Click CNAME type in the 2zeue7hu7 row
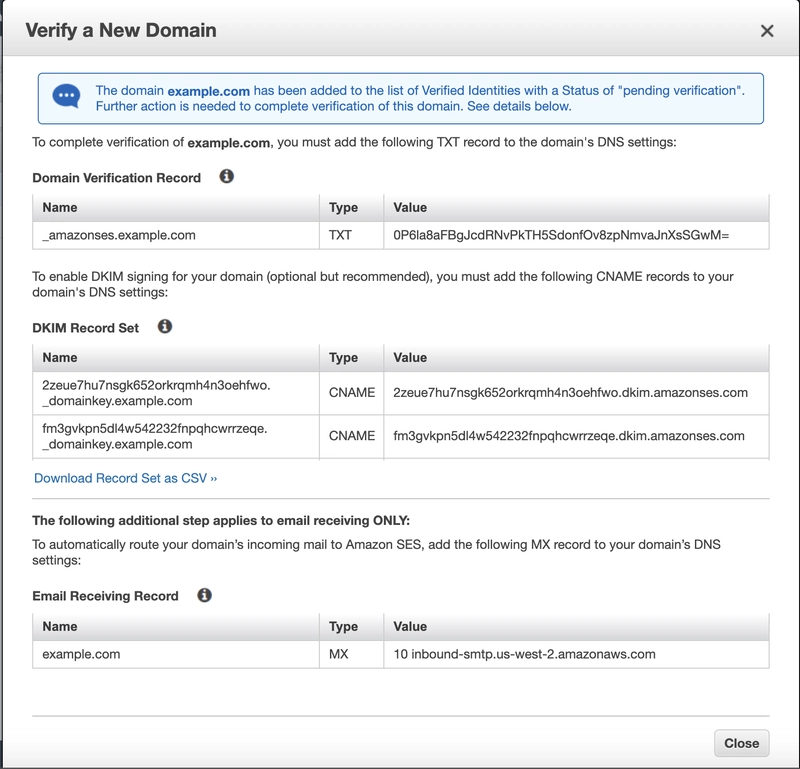The width and height of the screenshot is (800, 769). [352, 393]
